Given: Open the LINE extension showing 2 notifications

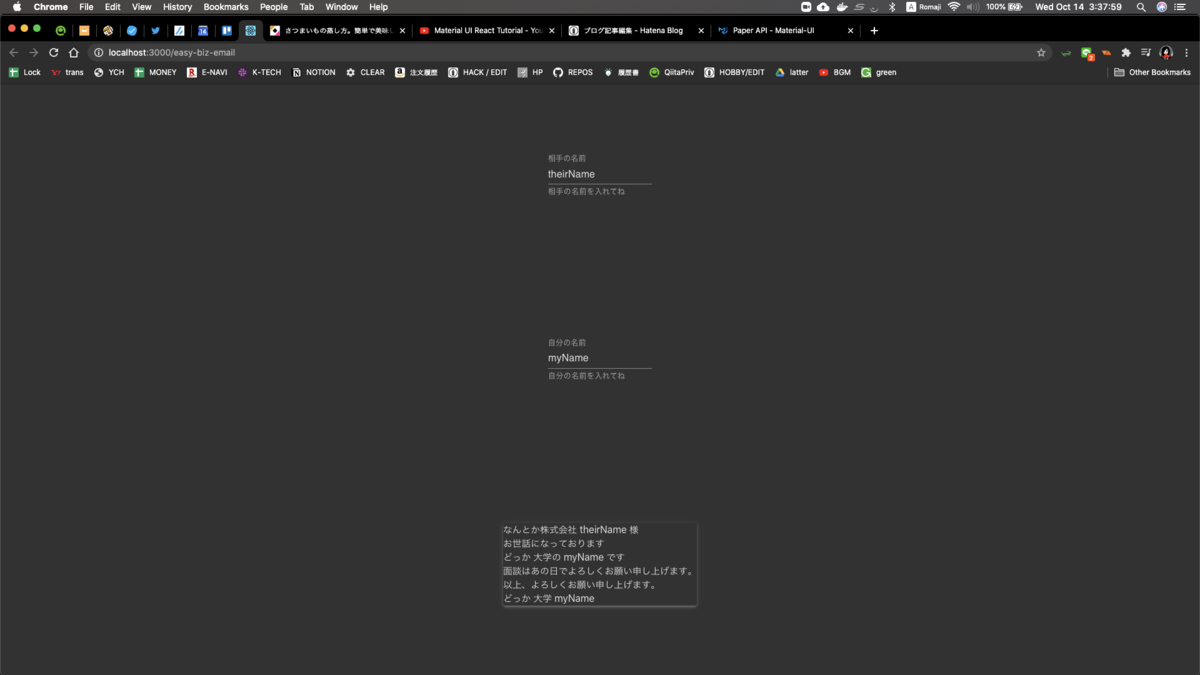Looking at the screenshot, I should (x=1086, y=52).
